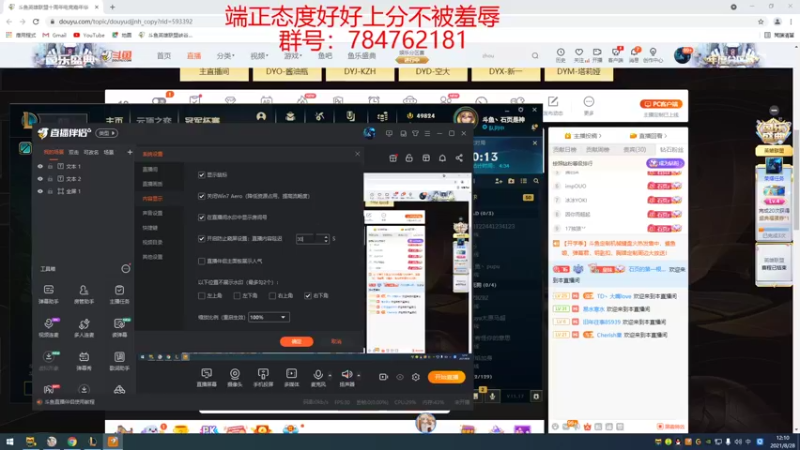Expand the mode switch pill next to logo
Image resolution: width=800 pixels, height=450 pixels.
pos(107,133)
